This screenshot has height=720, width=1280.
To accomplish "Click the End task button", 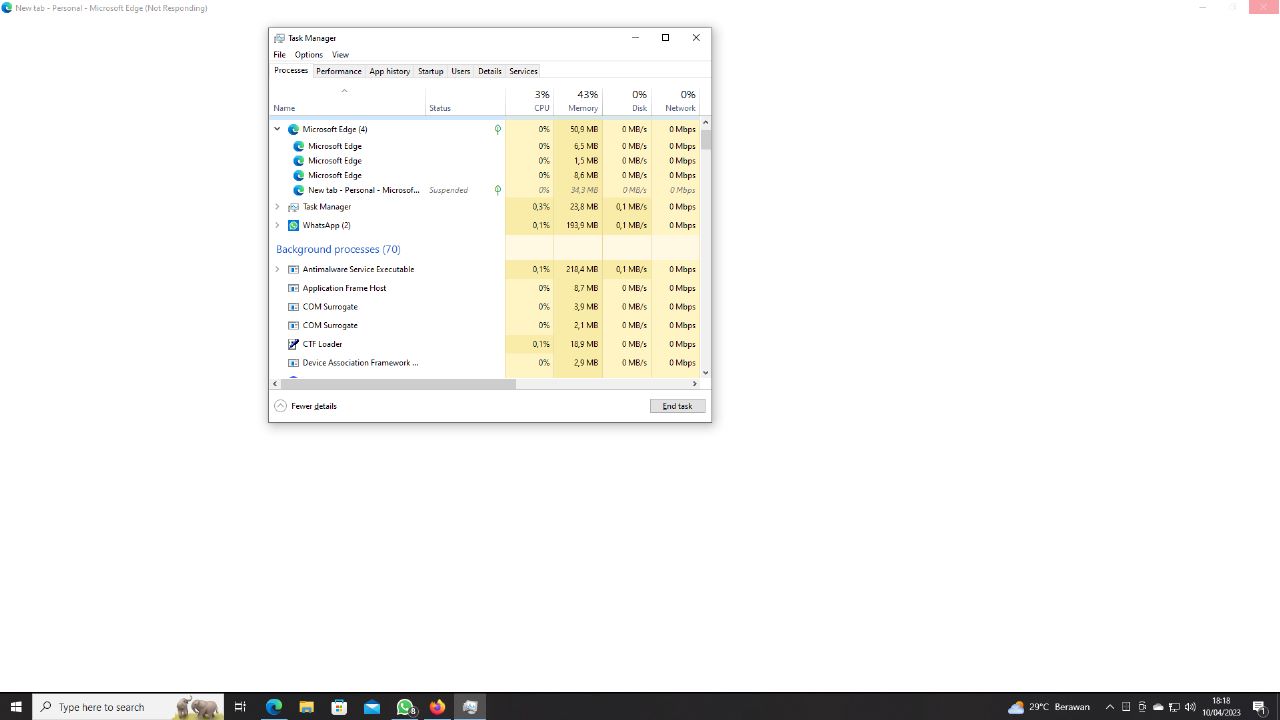I will 677,406.
